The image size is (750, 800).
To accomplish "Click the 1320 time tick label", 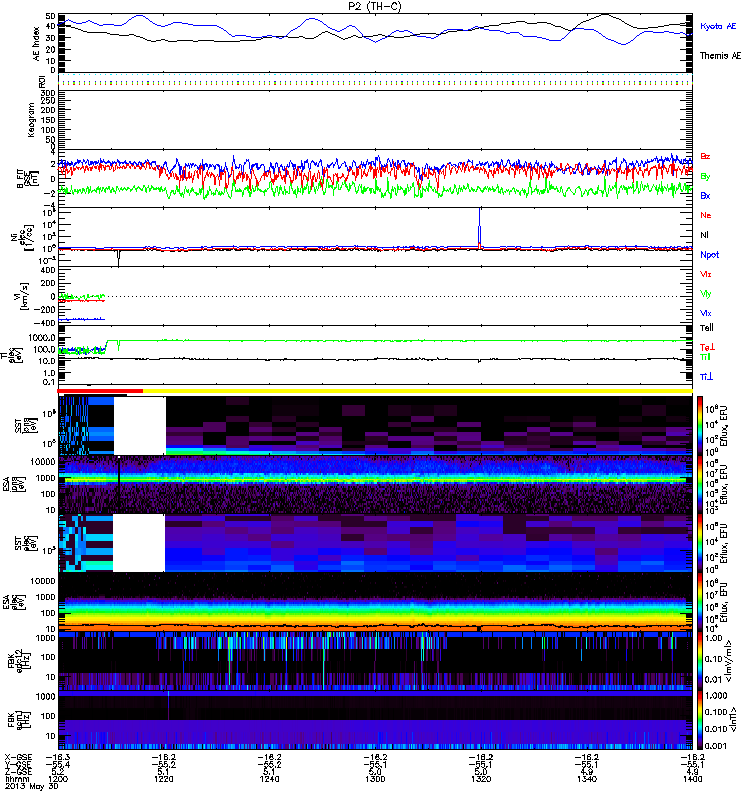I will (481, 779).
